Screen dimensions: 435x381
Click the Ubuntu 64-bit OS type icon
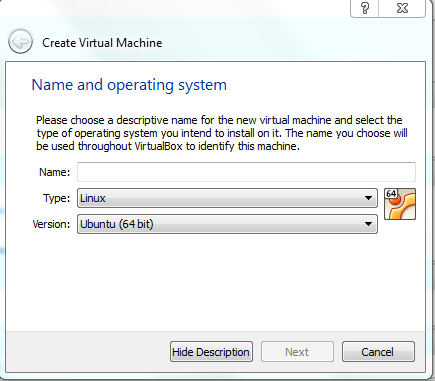[400, 204]
